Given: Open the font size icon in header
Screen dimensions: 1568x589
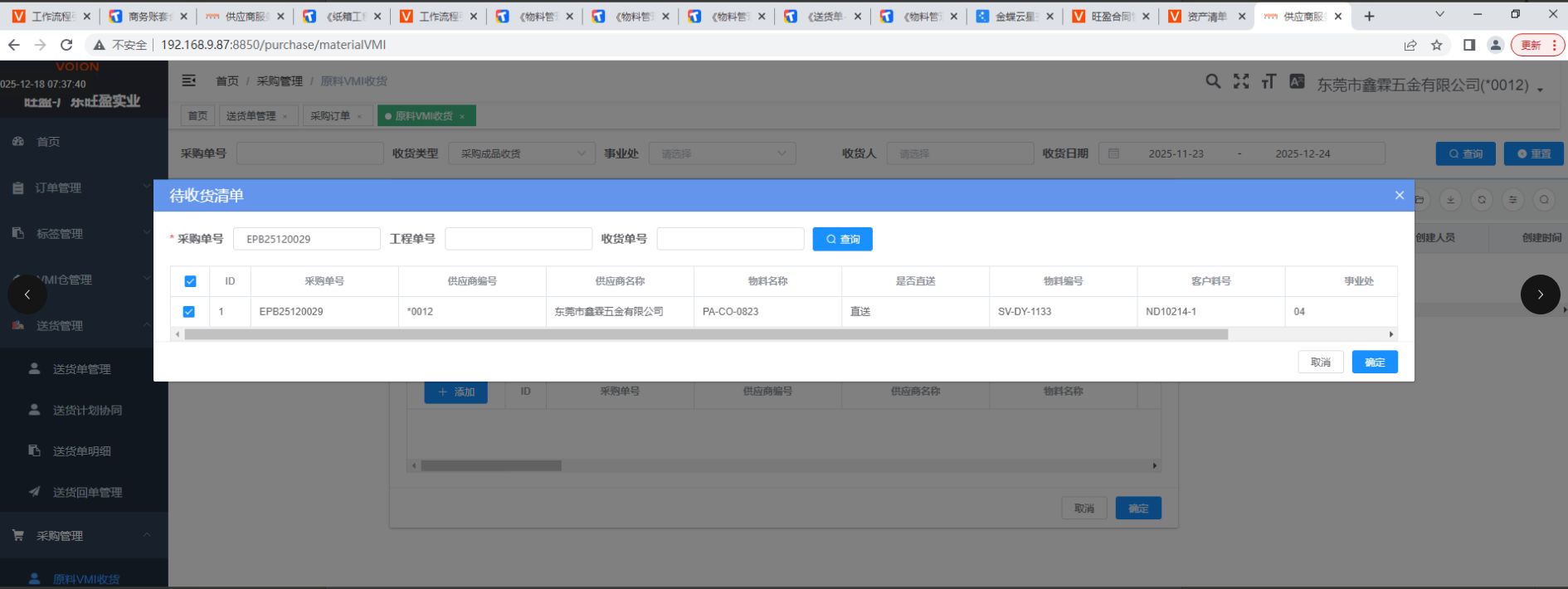Looking at the screenshot, I should (x=1269, y=81).
